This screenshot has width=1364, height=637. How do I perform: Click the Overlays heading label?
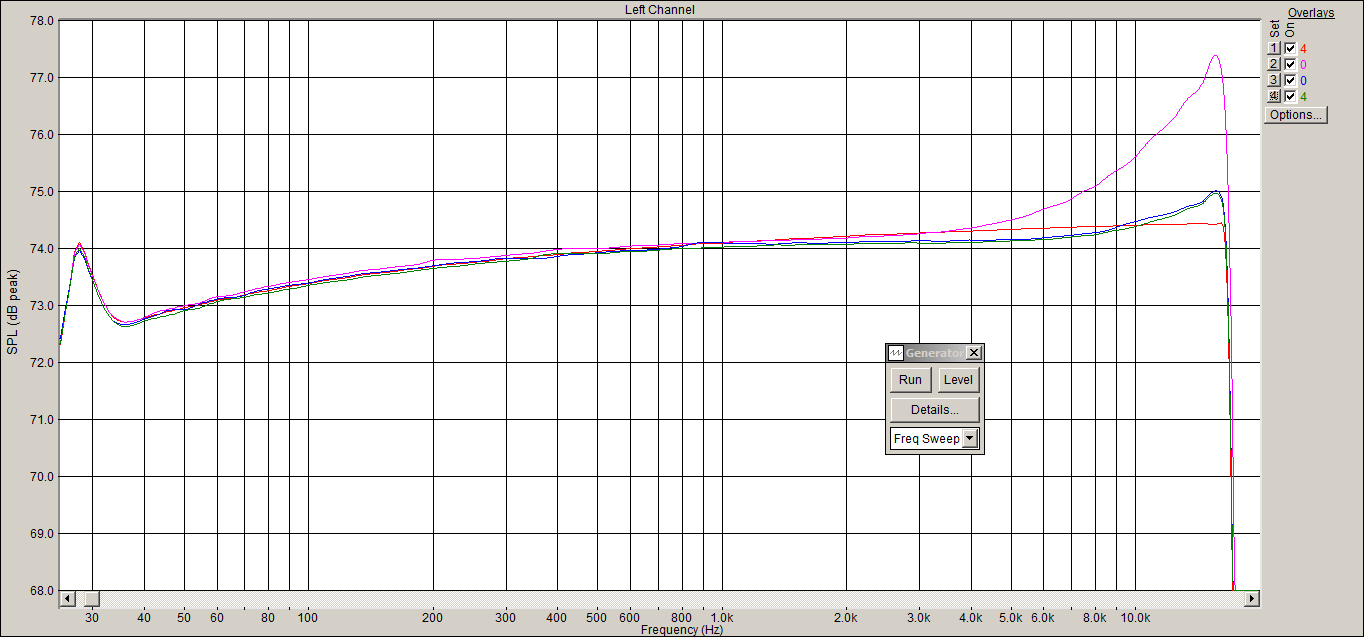[x=1311, y=13]
